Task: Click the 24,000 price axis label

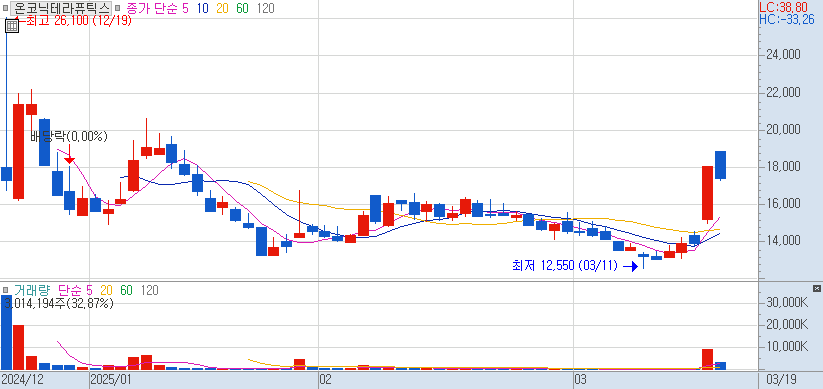Action: pos(783,55)
